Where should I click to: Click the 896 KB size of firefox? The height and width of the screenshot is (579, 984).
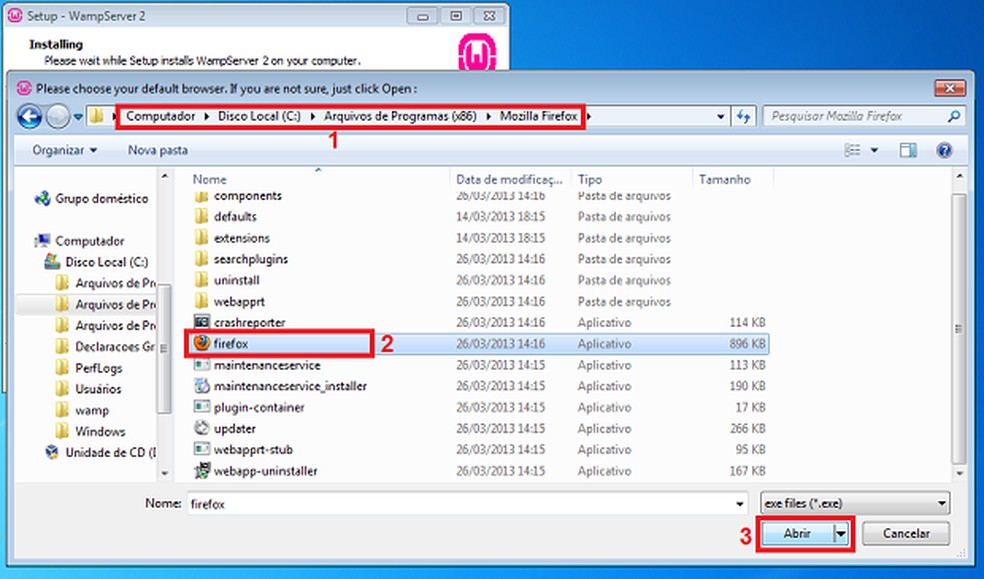[747, 344]
